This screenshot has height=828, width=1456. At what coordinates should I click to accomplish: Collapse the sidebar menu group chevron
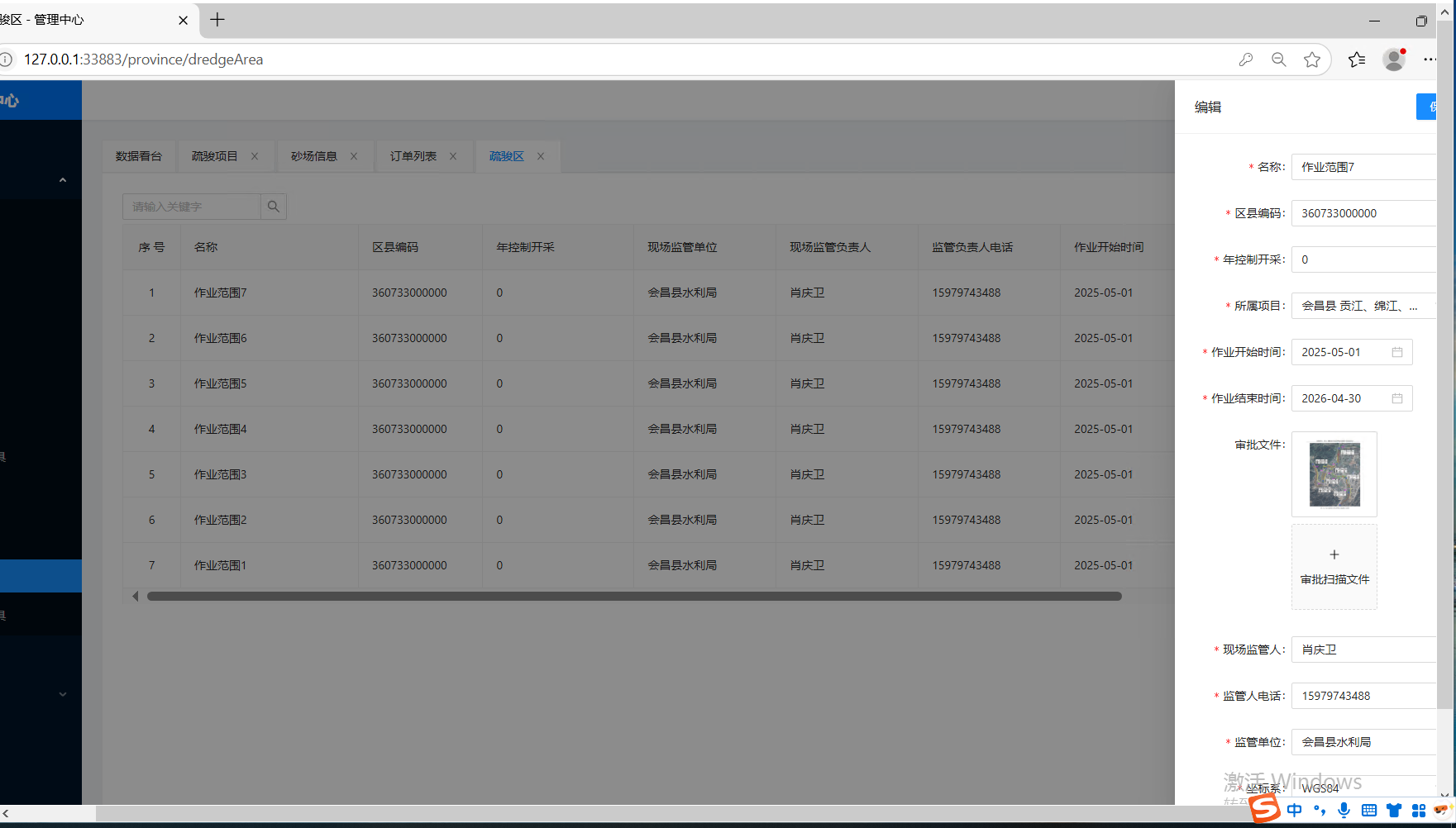click(x=63, y=180)
